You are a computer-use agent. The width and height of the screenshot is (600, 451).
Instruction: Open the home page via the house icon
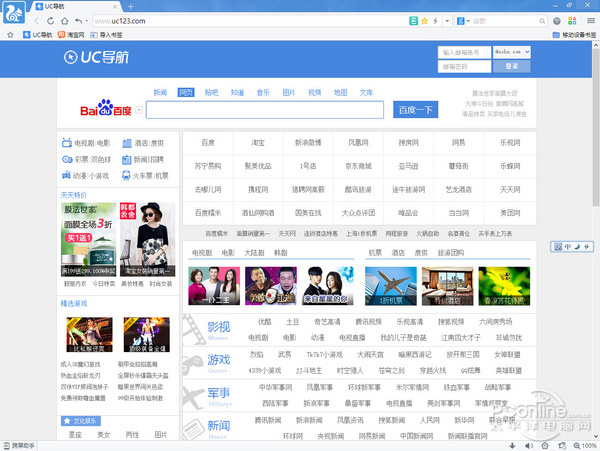click(65, 21)
